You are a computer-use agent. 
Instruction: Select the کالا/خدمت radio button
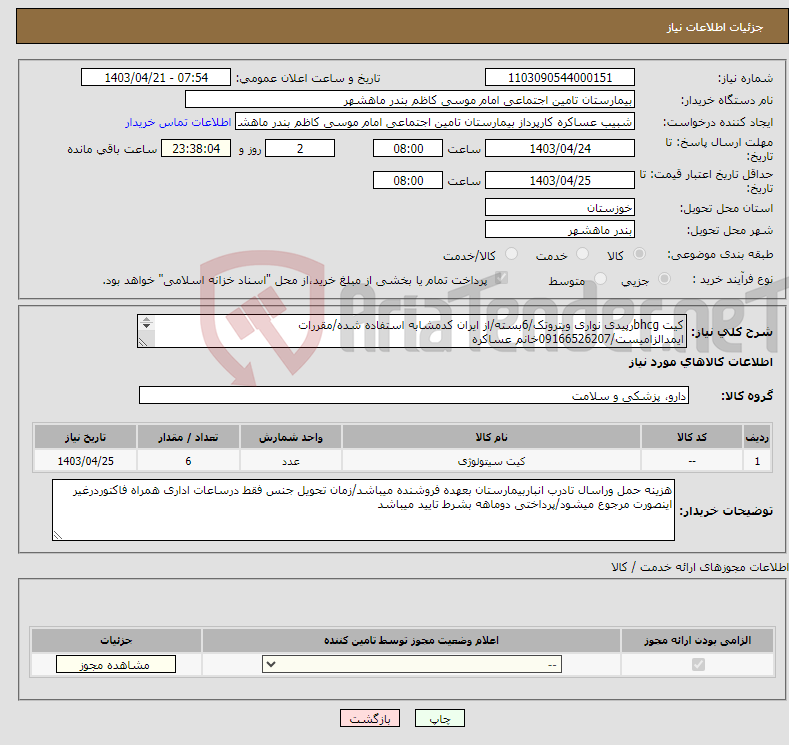511,254
